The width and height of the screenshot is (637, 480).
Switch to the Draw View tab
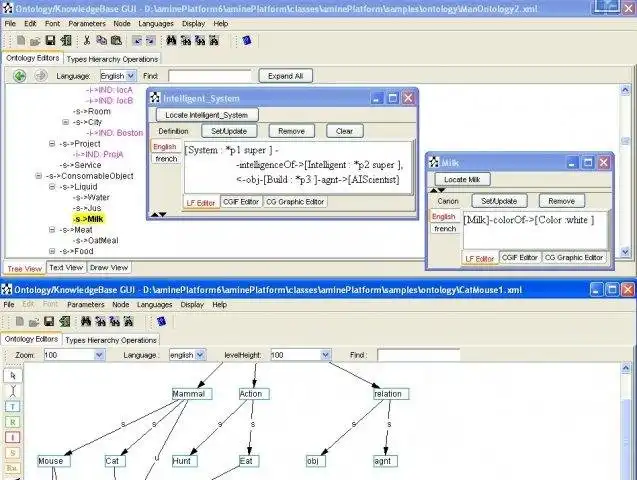click(109, 268)
